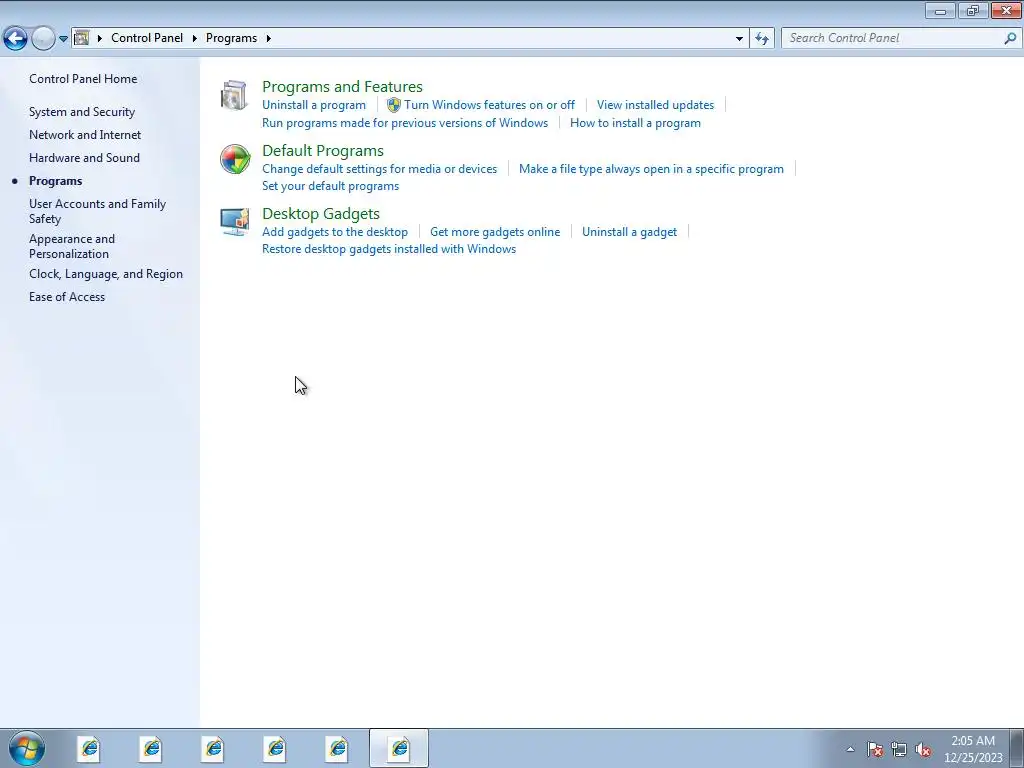Open the Desktop Gadgets heading
Viewport: 1024px width, 768px height.
(321, 214)
